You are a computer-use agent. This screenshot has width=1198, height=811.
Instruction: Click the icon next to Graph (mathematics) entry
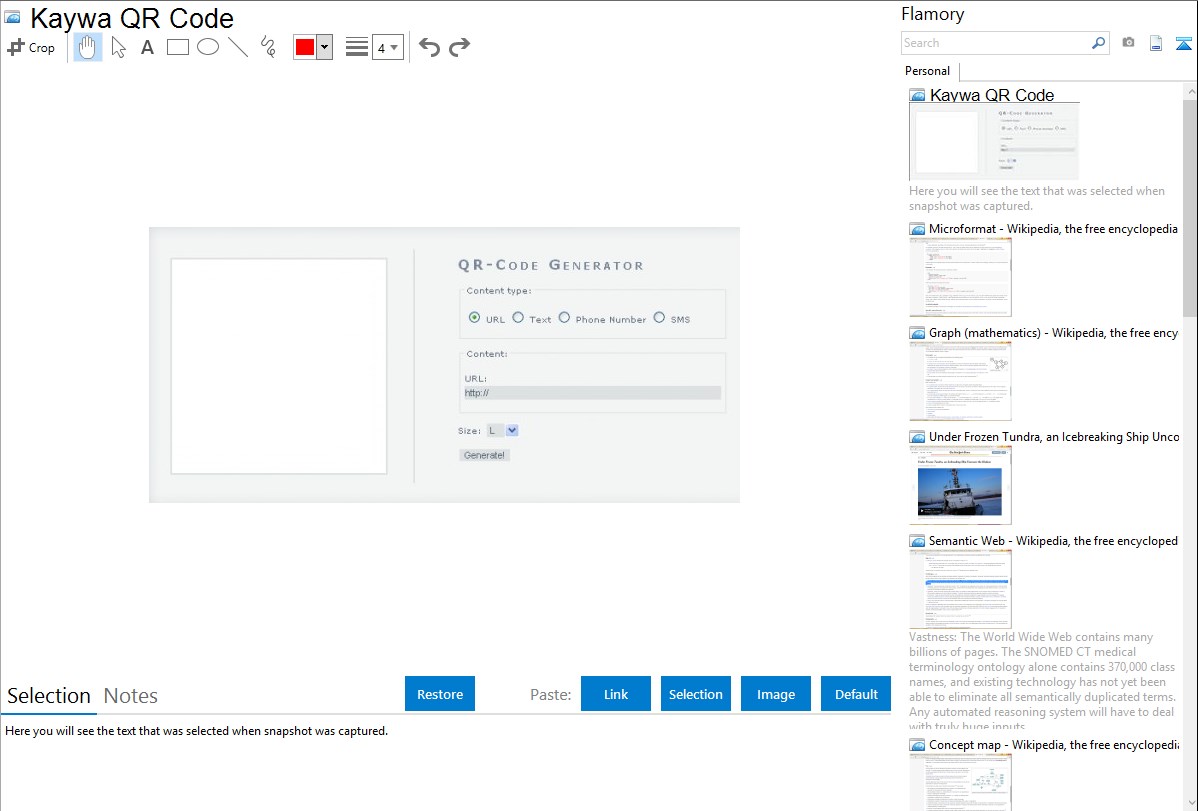(x=917, y=333)
